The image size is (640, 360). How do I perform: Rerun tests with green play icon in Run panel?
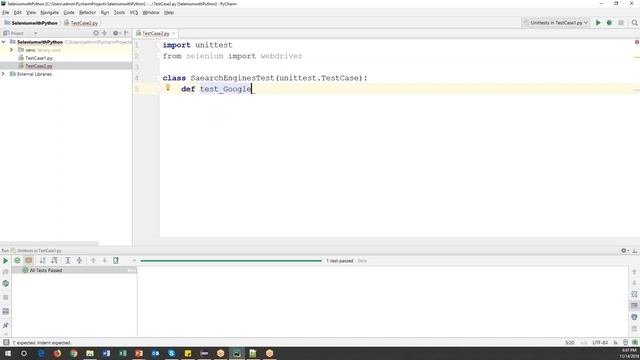pyautogui.click(x=5, y=260)
